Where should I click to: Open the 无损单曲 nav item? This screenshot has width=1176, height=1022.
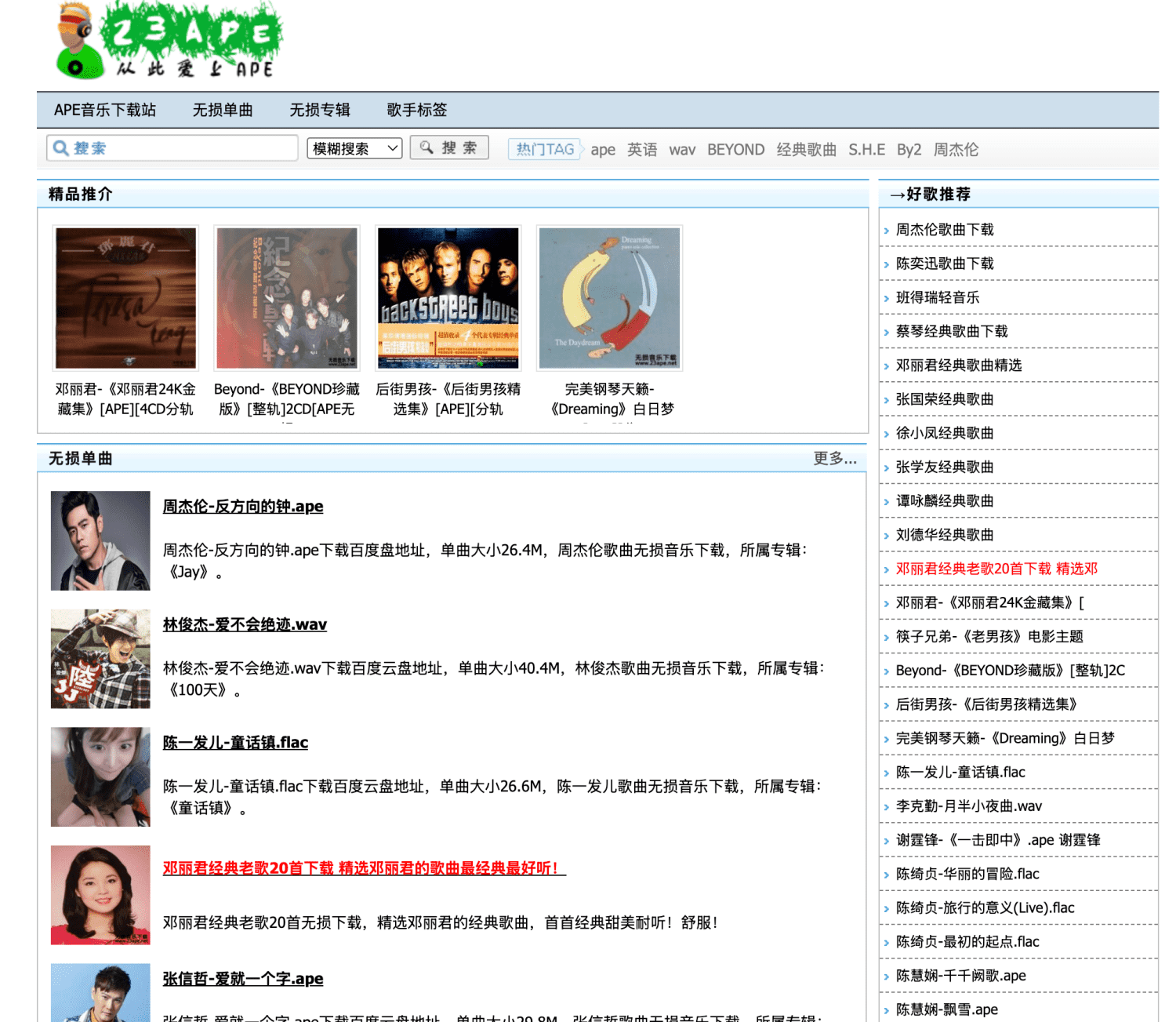[223, 110]
